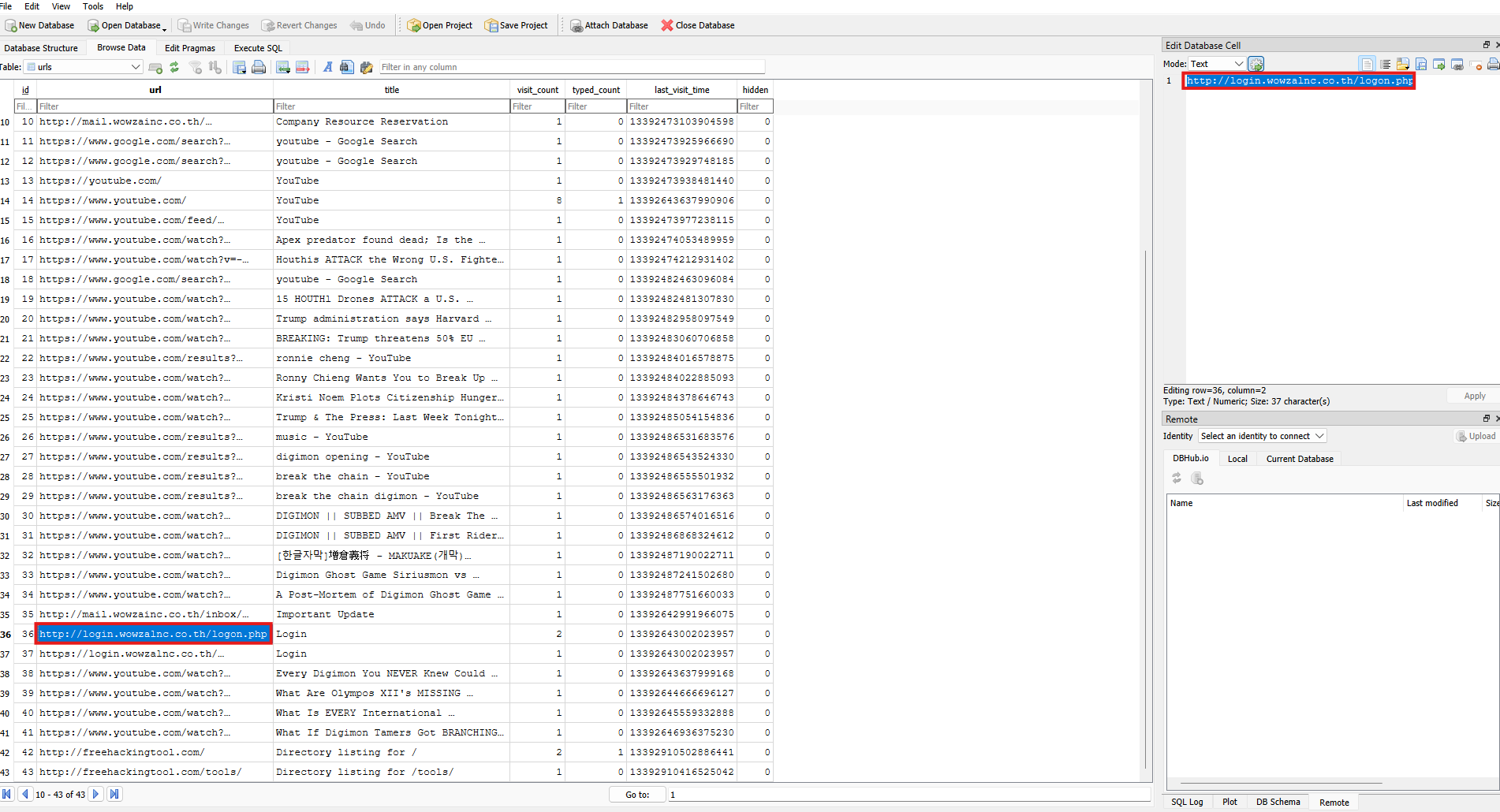
Task: Switch to the Execute SQL tab
Action: click(258, 48)
